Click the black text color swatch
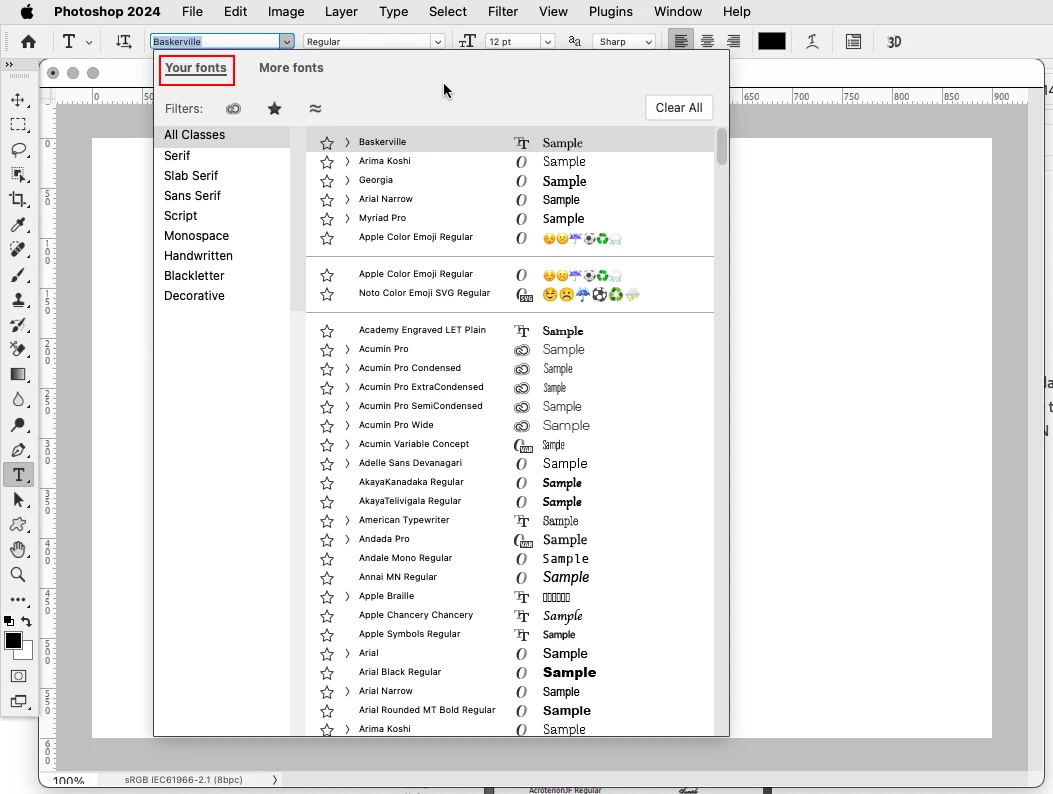Image resolution: width=1053 pixels, height=794 pixels. (772, 42)
